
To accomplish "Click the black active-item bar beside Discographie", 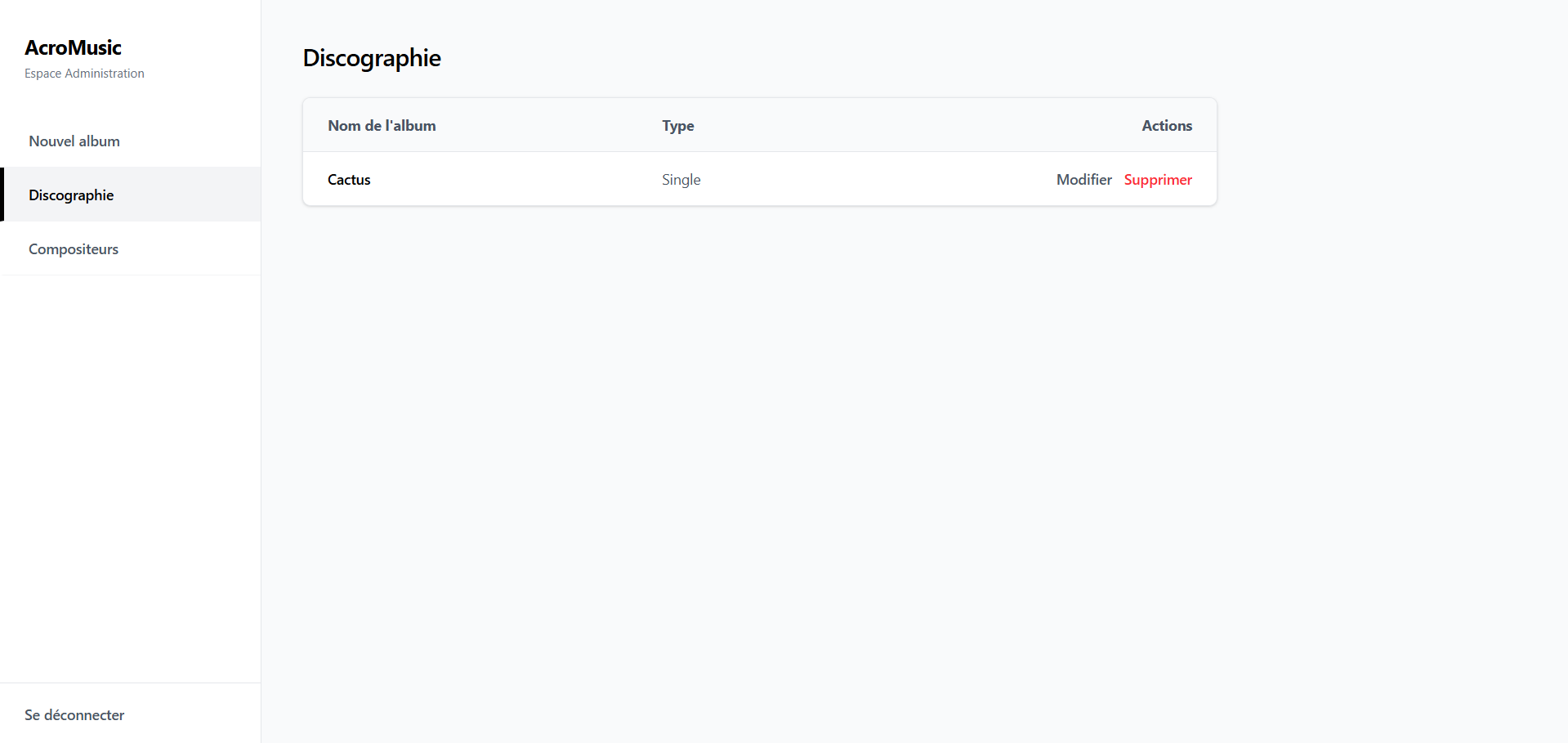I will tap(2, 195).
